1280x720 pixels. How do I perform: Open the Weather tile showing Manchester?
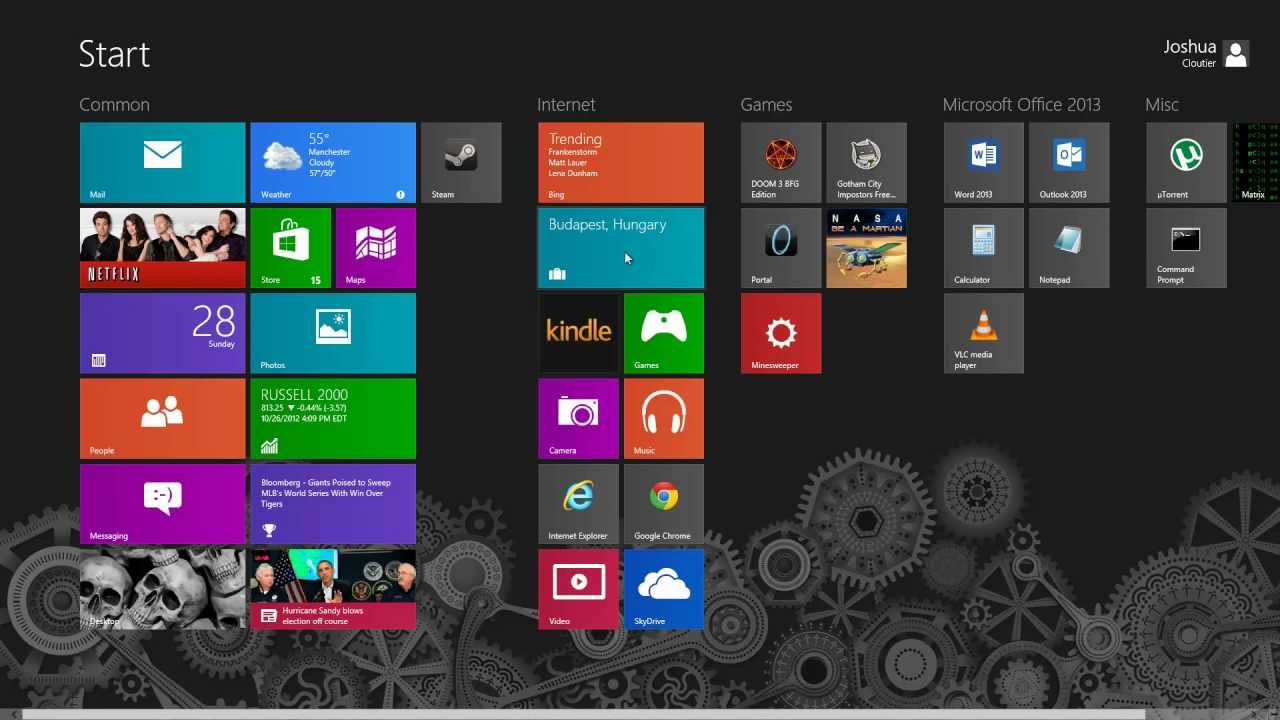pyautogui.click(x=333, y=163)
